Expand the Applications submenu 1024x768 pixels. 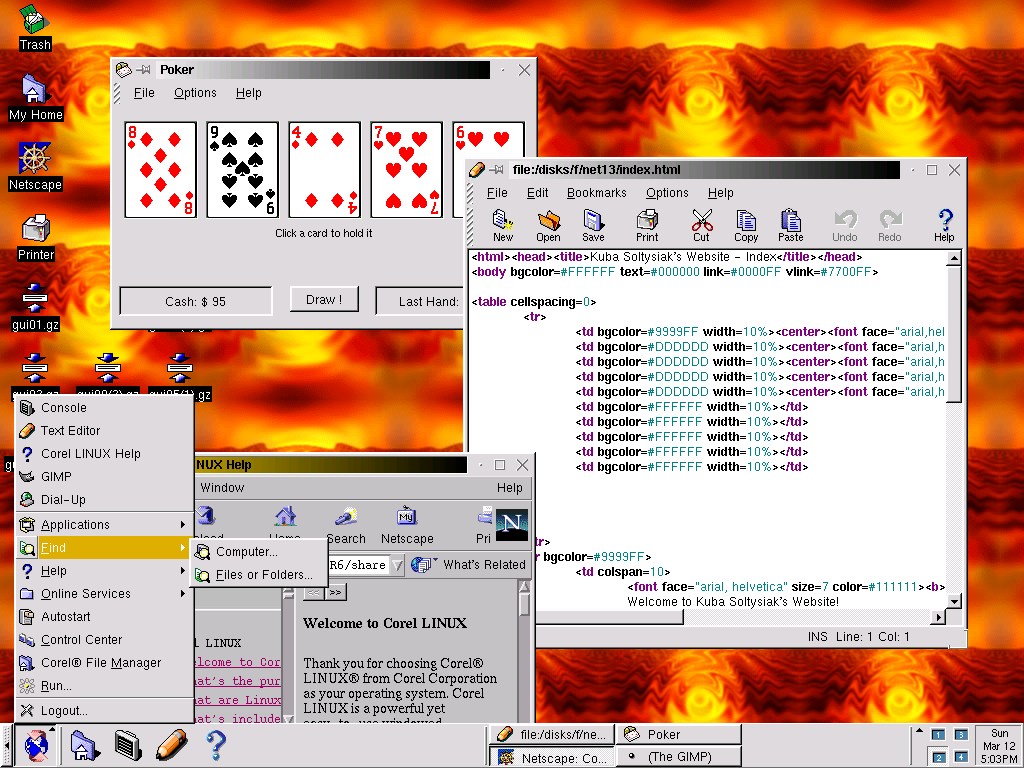pos(104,524)
